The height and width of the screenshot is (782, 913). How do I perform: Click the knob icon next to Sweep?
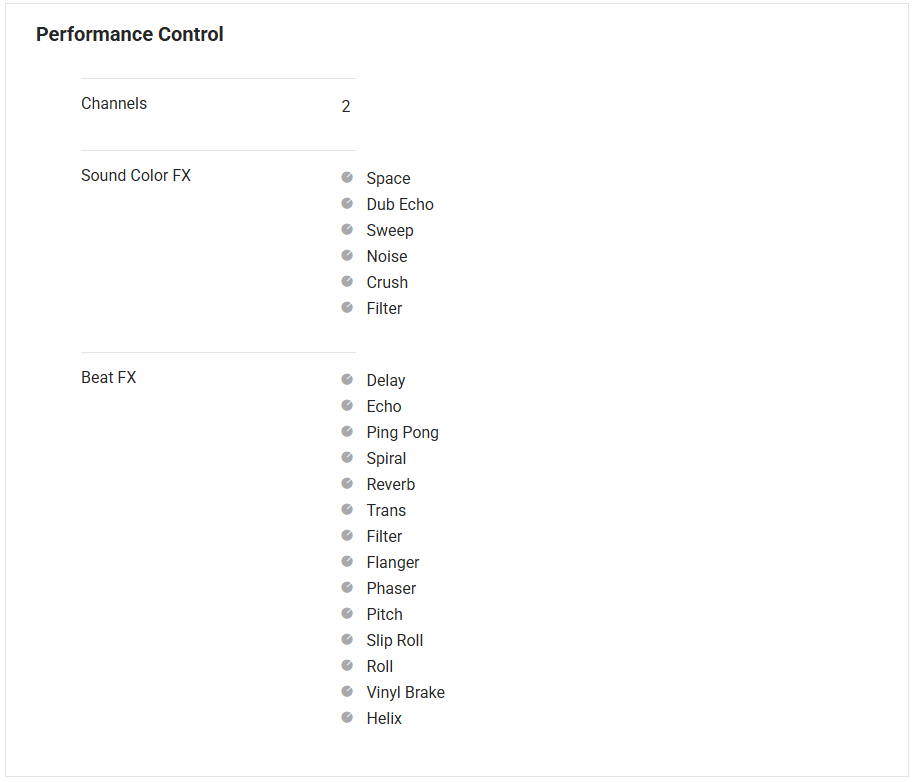(x=347, y=229)
